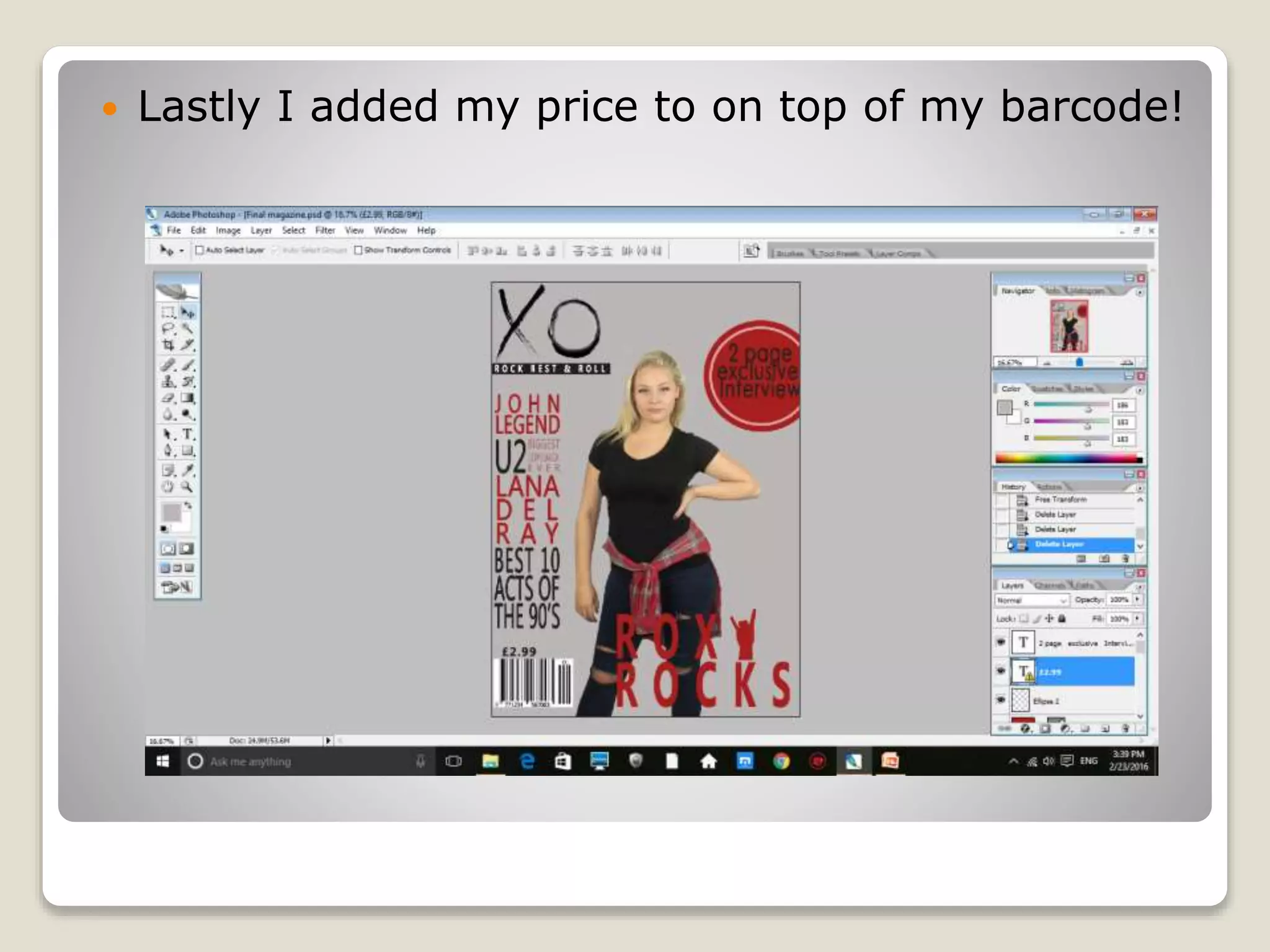This screenshot has width=1270, height=952.
Task: Select the Notes tool
Action: pos(168,469)
